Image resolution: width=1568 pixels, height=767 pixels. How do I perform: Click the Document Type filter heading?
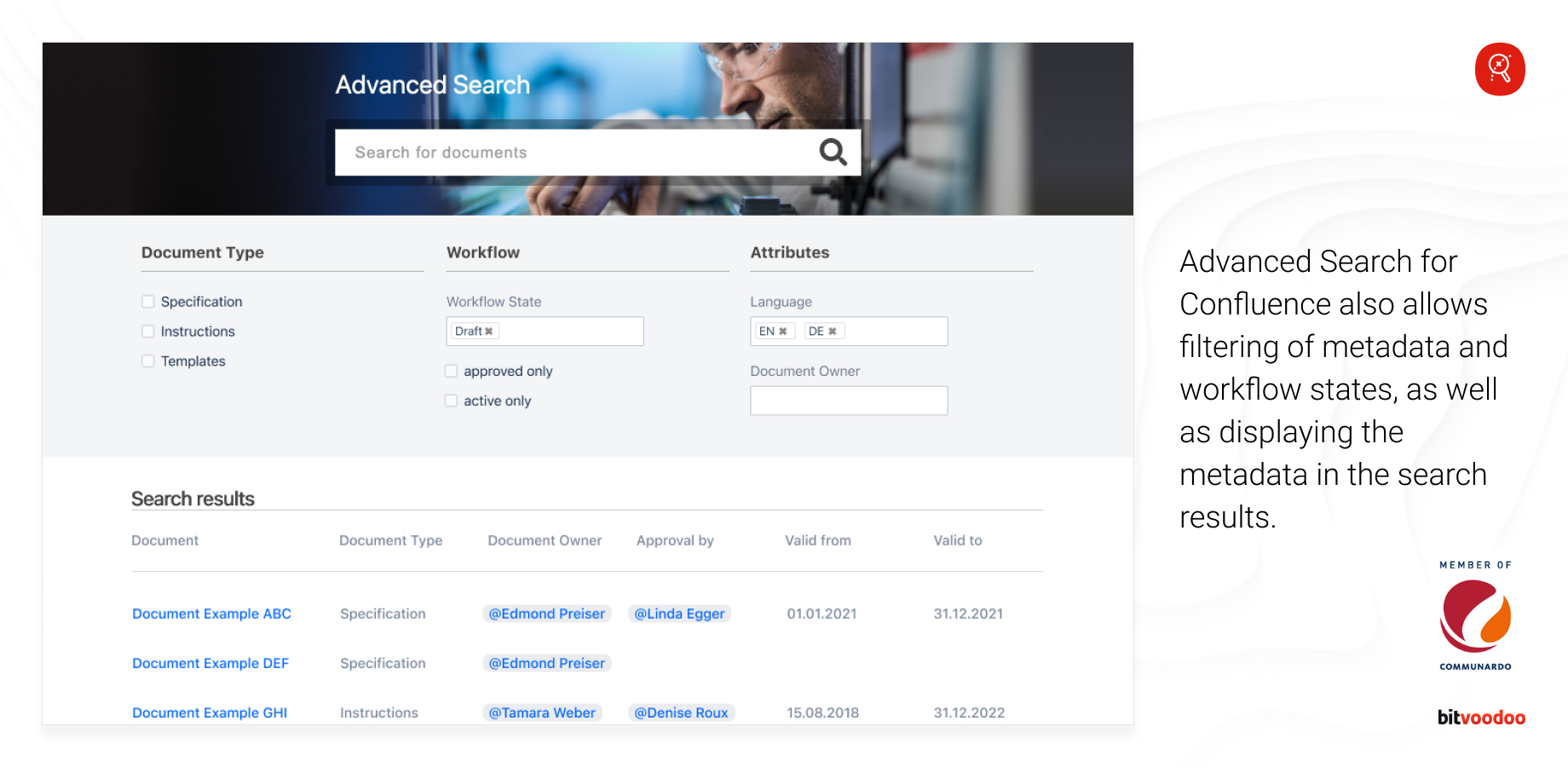[x=203, y=252]
